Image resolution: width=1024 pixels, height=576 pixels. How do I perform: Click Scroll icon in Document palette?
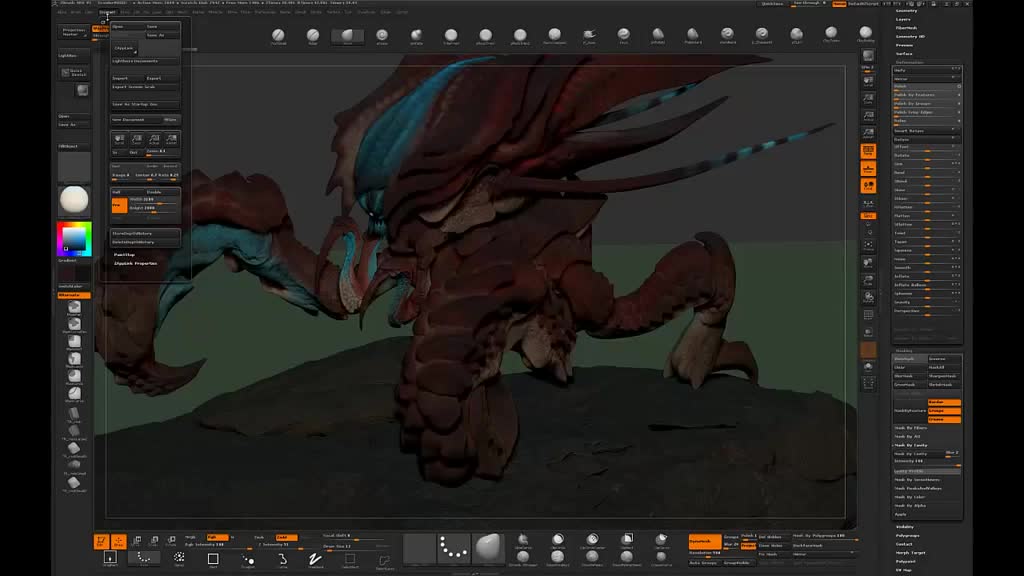(120, 139)
